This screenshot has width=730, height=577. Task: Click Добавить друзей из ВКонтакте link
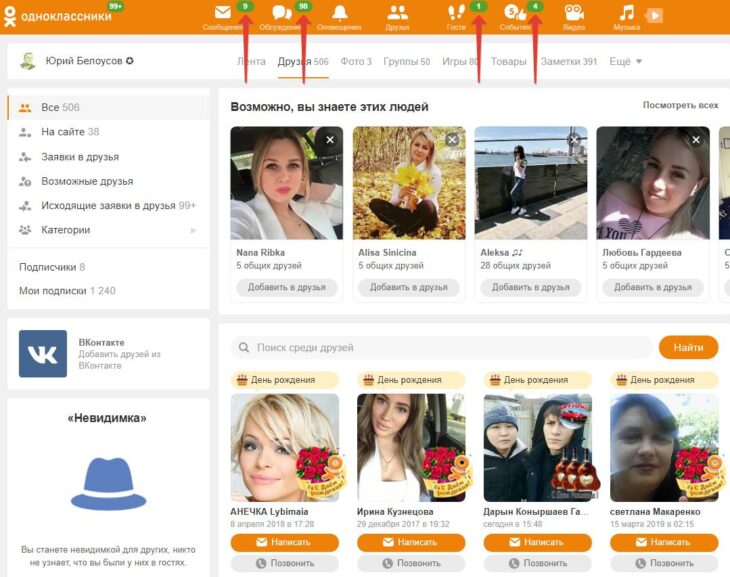[119, 360]
